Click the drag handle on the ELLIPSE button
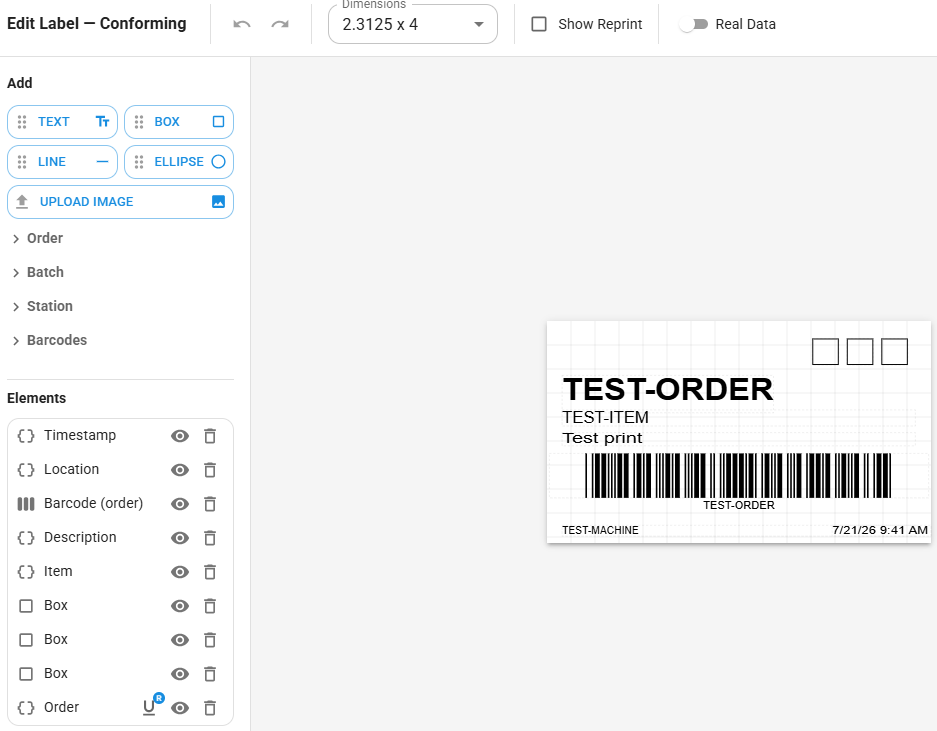Screen dimensions: 937x731 [139, 162]
